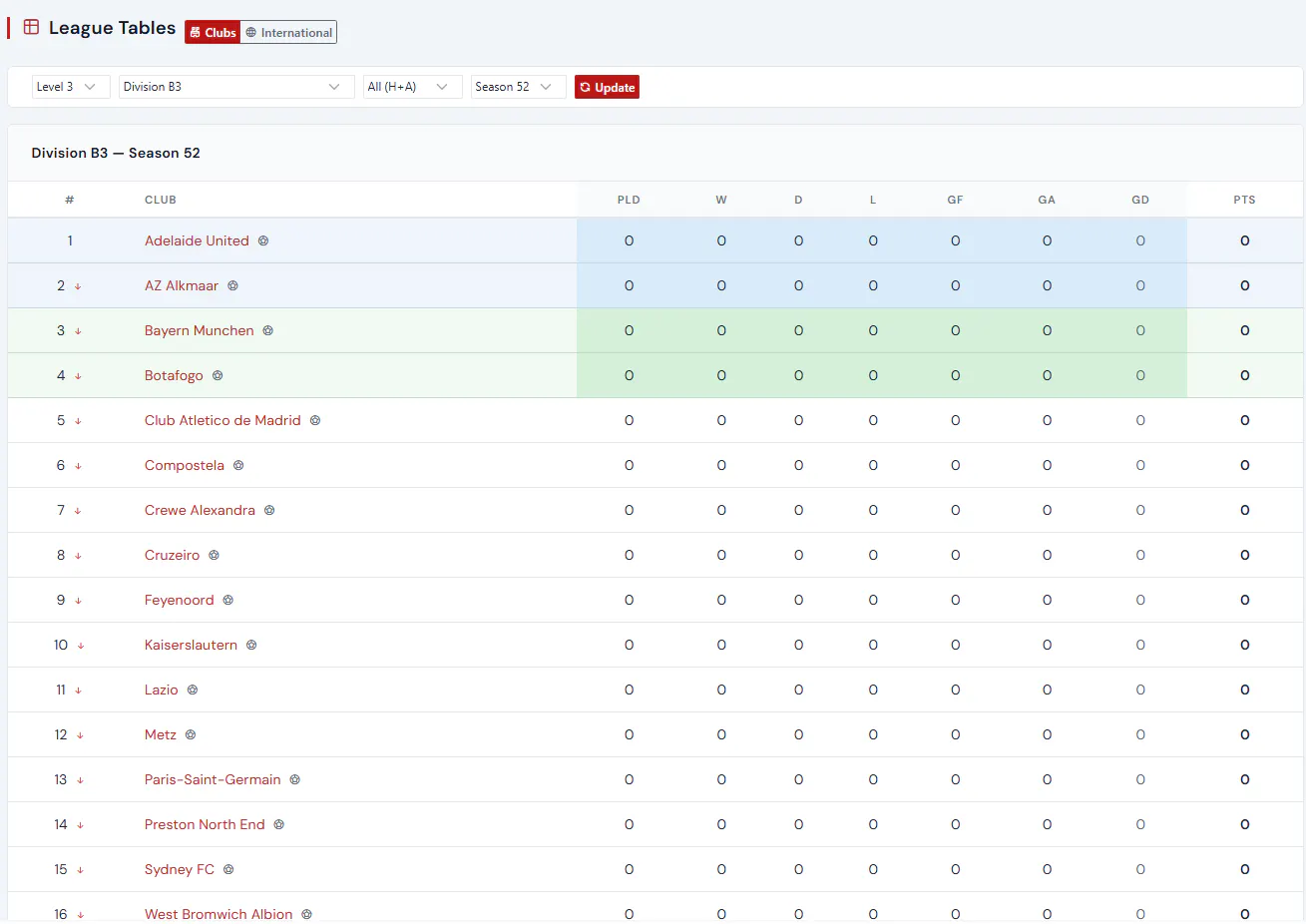Open the Kaiserslautern club link
Viewport: 1306px width, 924px height.
tap(191, 645)
